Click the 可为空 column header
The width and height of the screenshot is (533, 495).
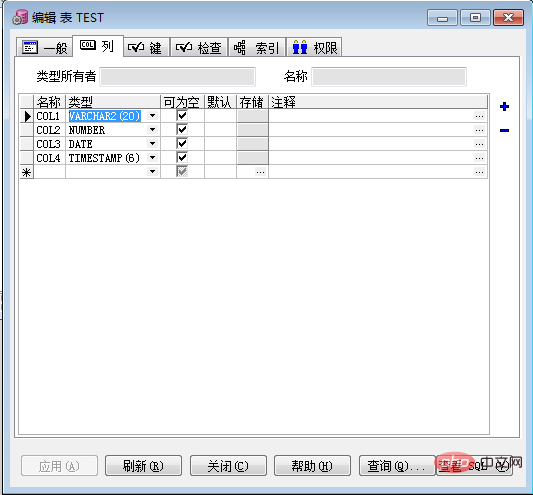(x=182, y=102)
